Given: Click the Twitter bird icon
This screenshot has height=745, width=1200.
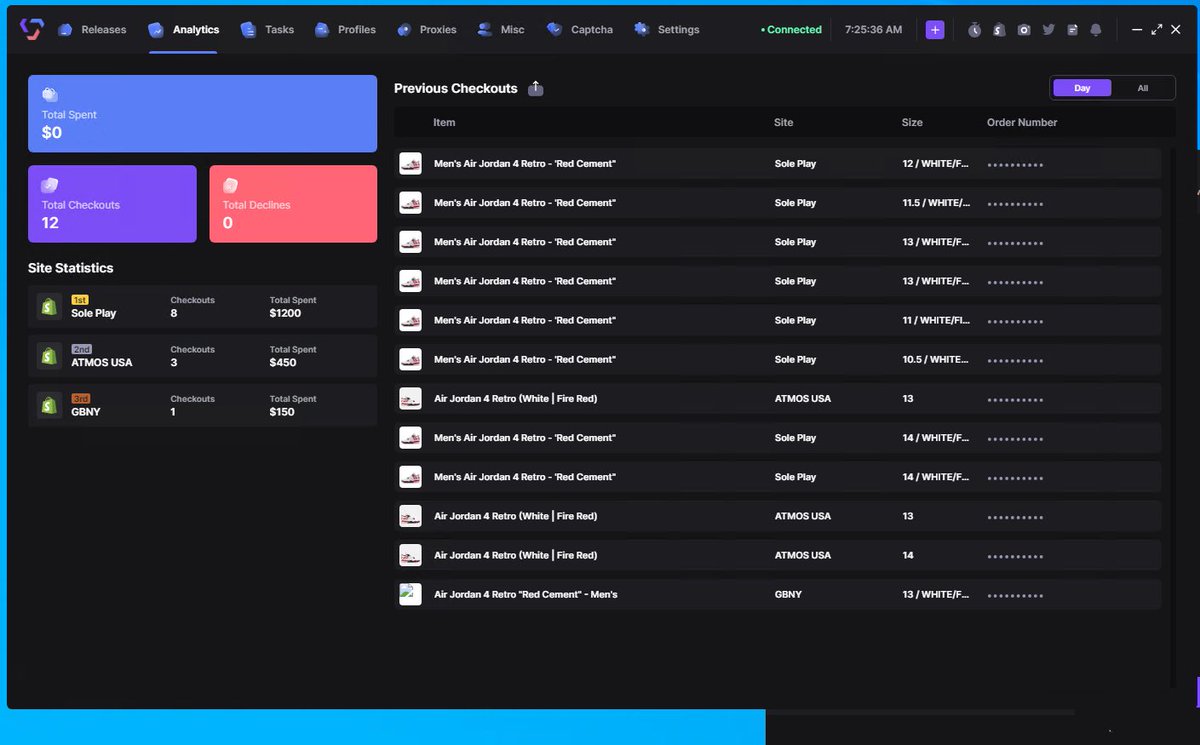Looking at the screenshot, I should (x=1048, y=30).
